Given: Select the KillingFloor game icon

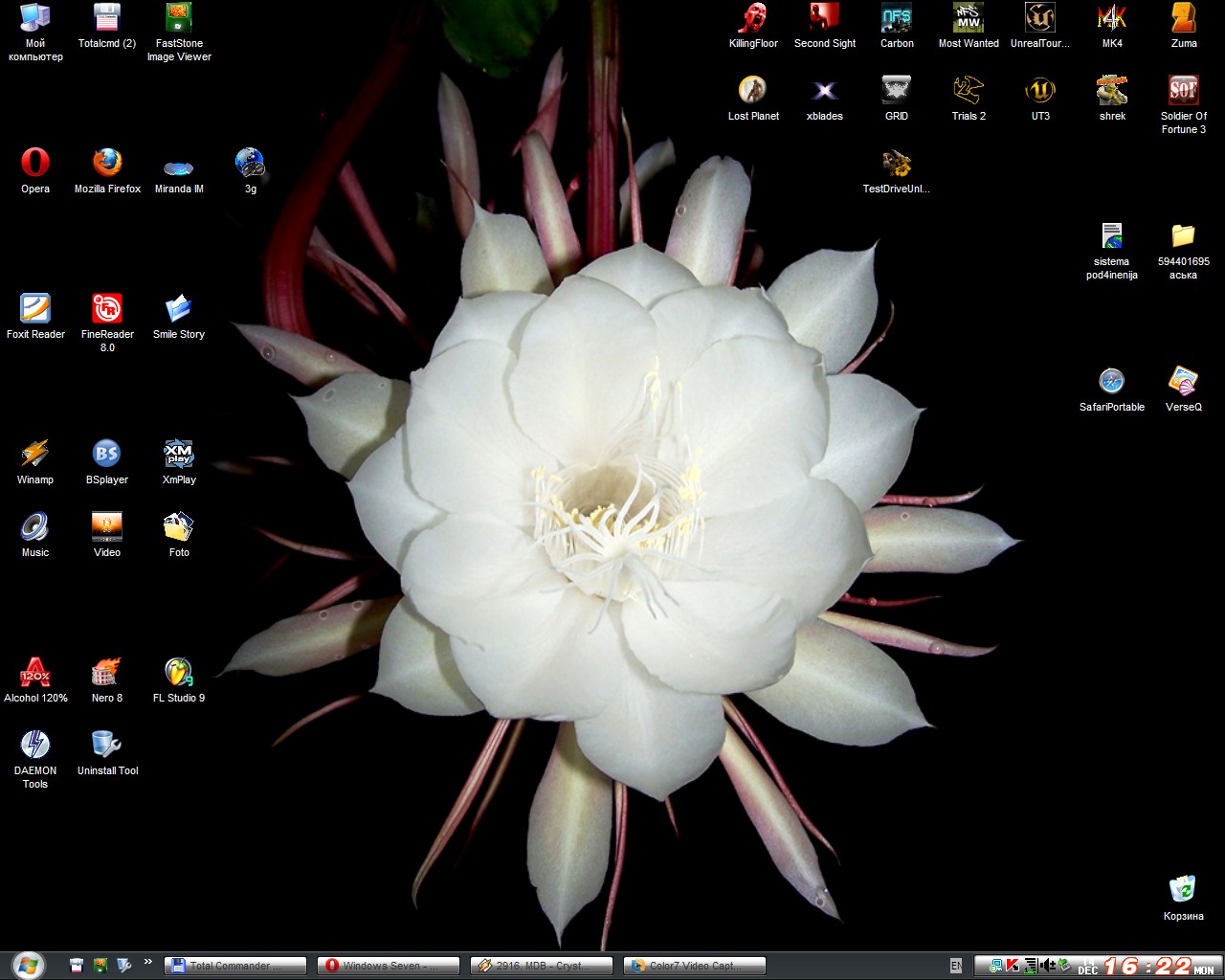Looking at the screenshot, I should pyautogui.click(x=753, y=18).
